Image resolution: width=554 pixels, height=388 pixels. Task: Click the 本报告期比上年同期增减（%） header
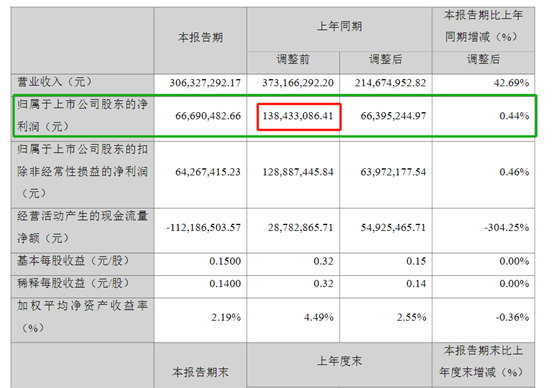coord(483,26)
